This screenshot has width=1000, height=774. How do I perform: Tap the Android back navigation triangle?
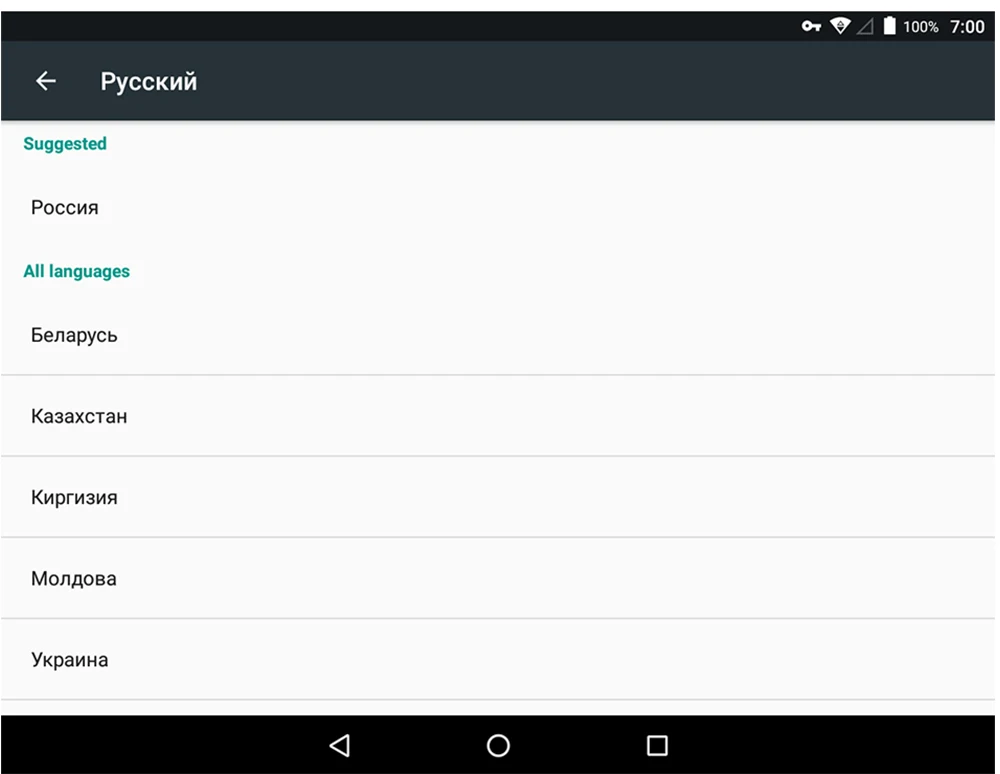click(340, 745)
